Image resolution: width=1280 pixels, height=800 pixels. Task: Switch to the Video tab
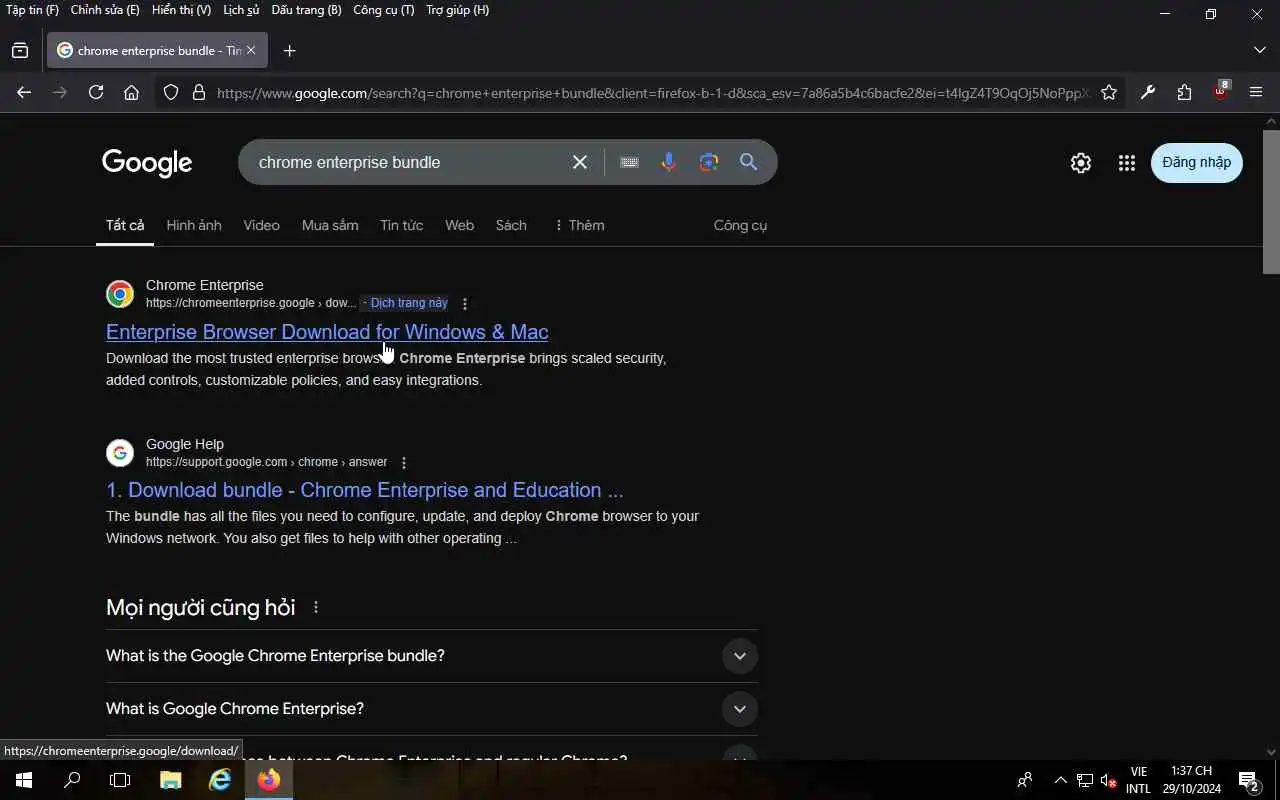tap(261, 225)
